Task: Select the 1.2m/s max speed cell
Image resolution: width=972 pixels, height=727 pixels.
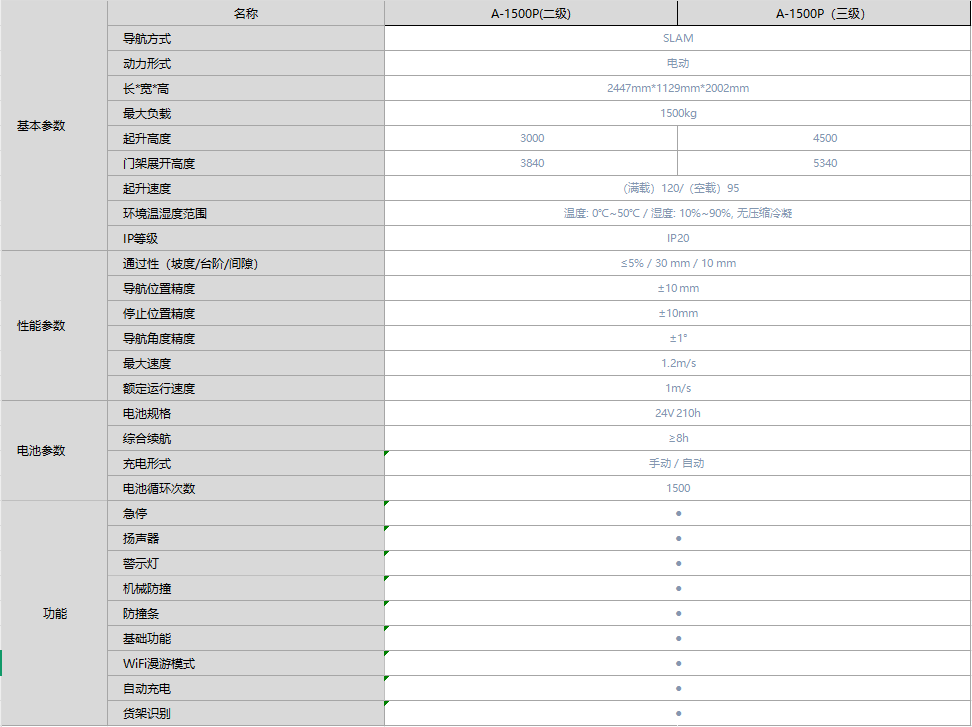Action: [677, 363]
